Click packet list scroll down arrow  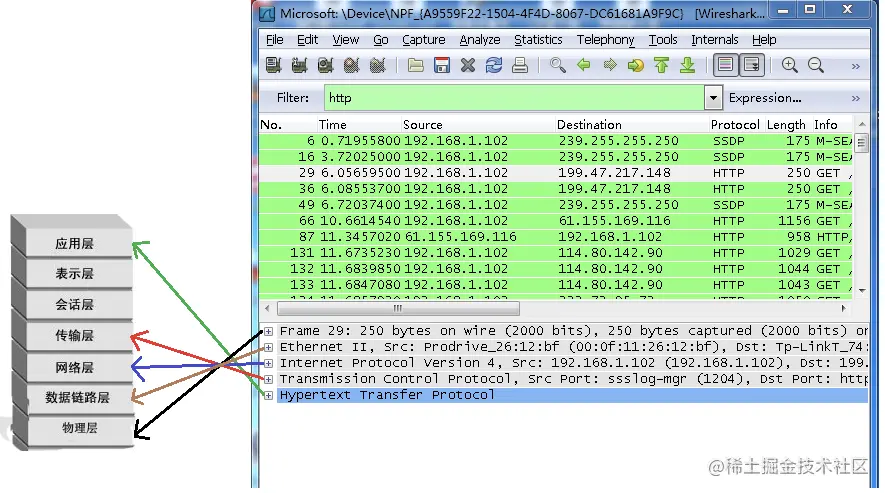click(861, 290)
